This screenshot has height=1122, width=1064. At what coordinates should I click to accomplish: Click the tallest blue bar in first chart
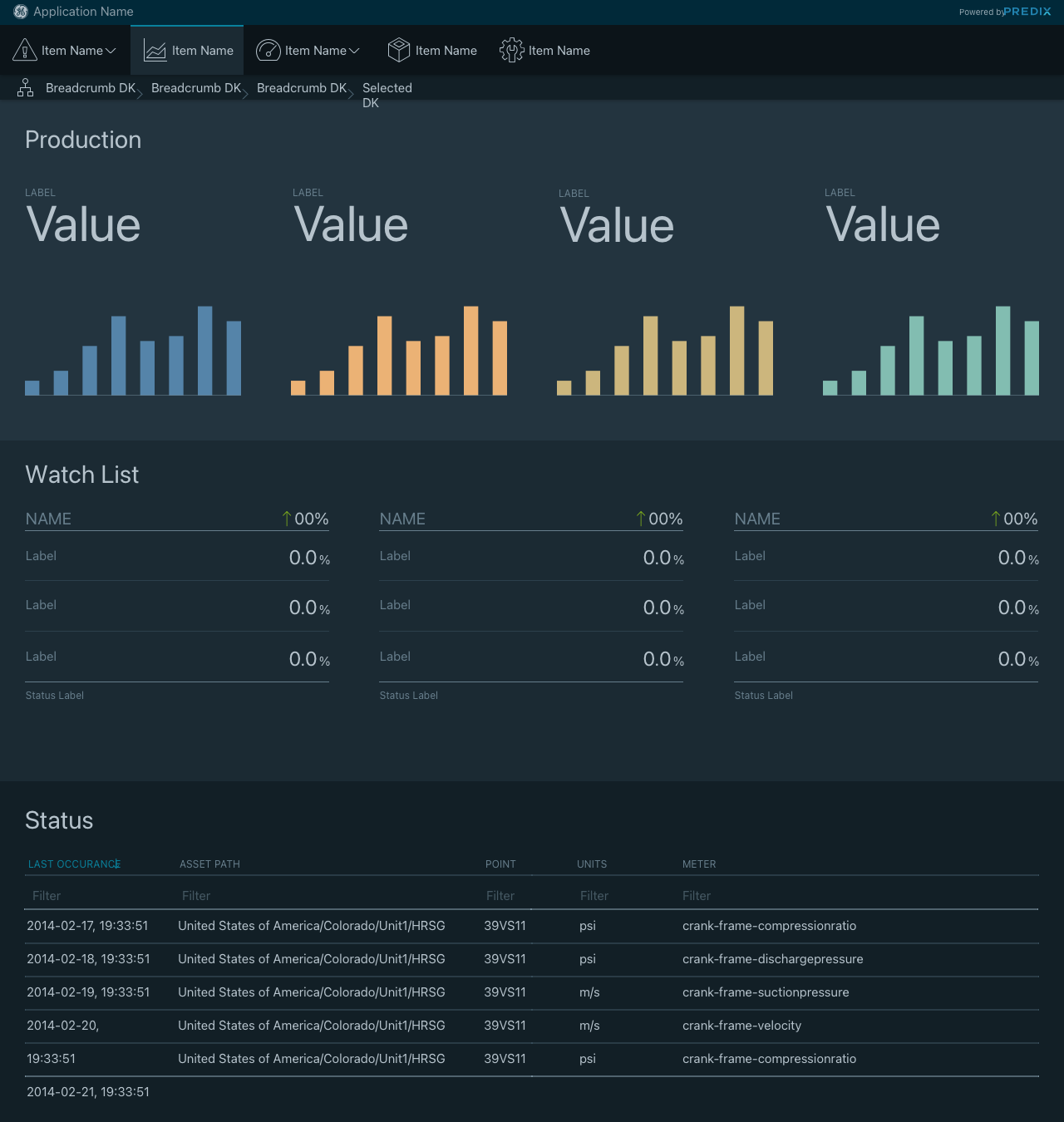tap(204, 351)
